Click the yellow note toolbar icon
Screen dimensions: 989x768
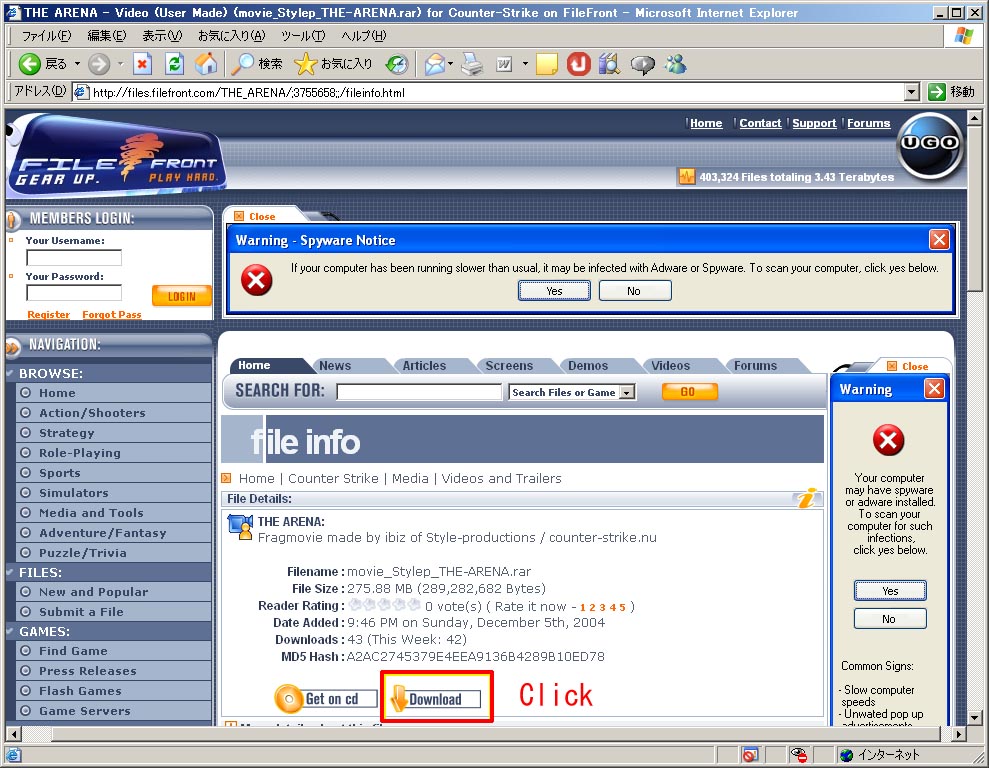(x=546, y=64)
